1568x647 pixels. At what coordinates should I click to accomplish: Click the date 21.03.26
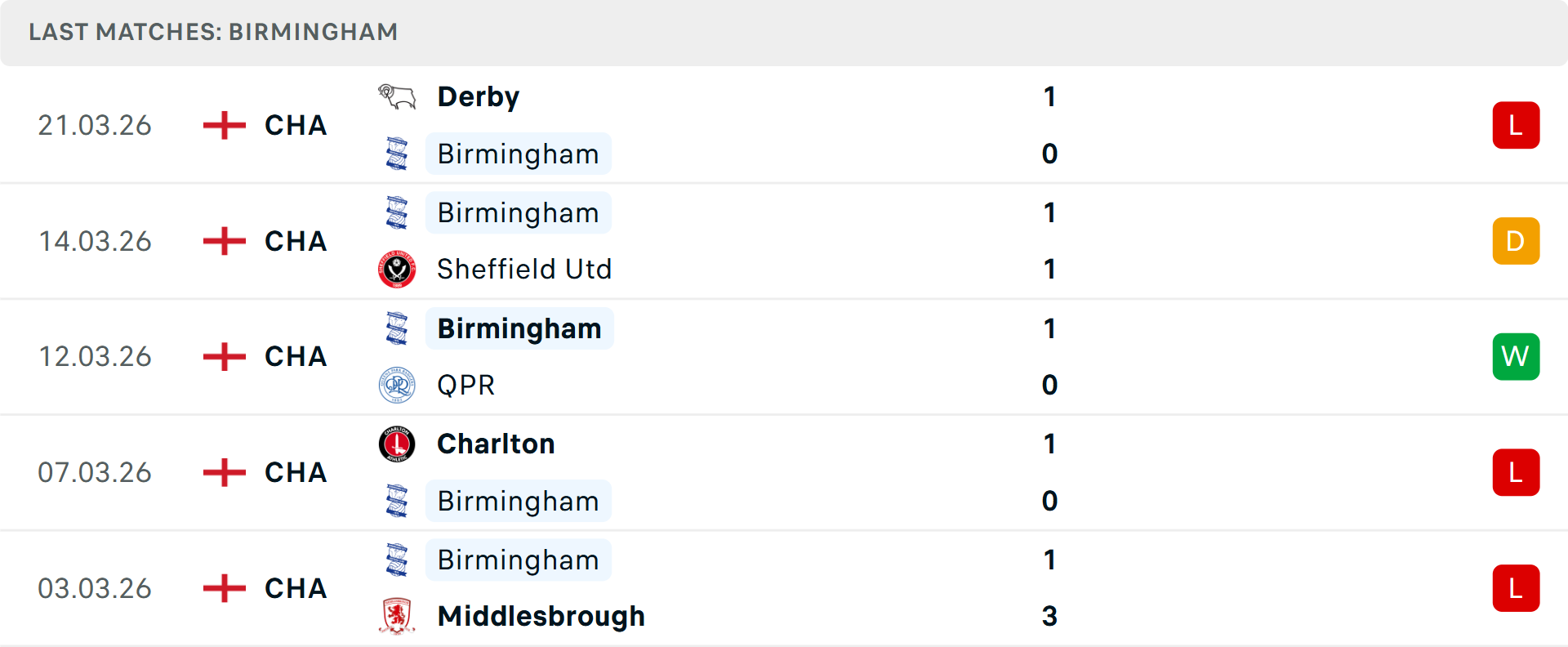pos(95,125)
